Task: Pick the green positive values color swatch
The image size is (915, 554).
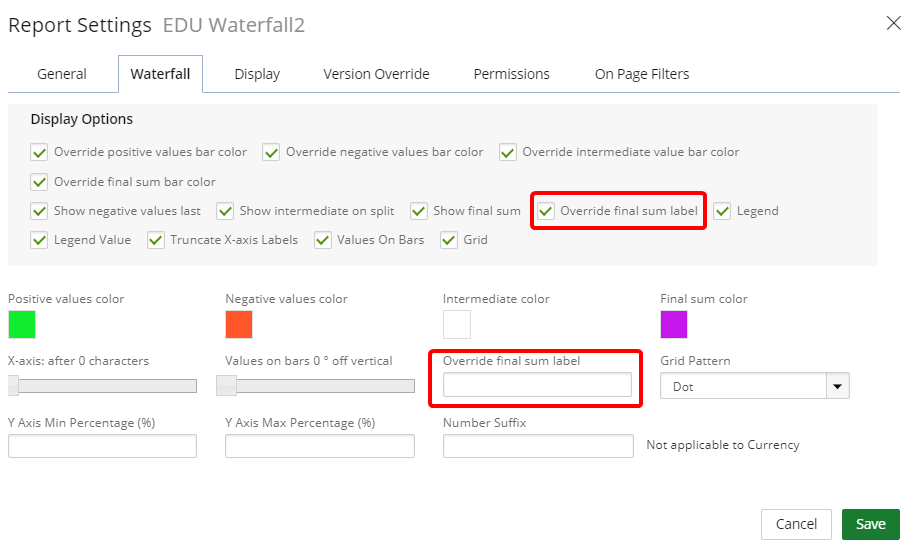Action: coord(22,325)
